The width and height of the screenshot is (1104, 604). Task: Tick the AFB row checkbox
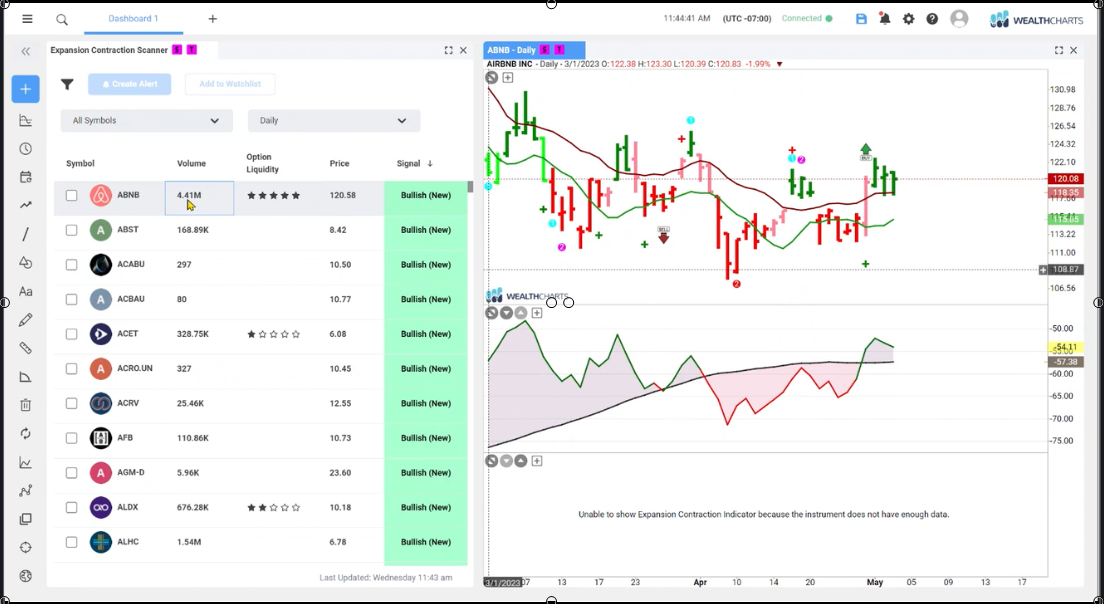[x=71, y=438]
